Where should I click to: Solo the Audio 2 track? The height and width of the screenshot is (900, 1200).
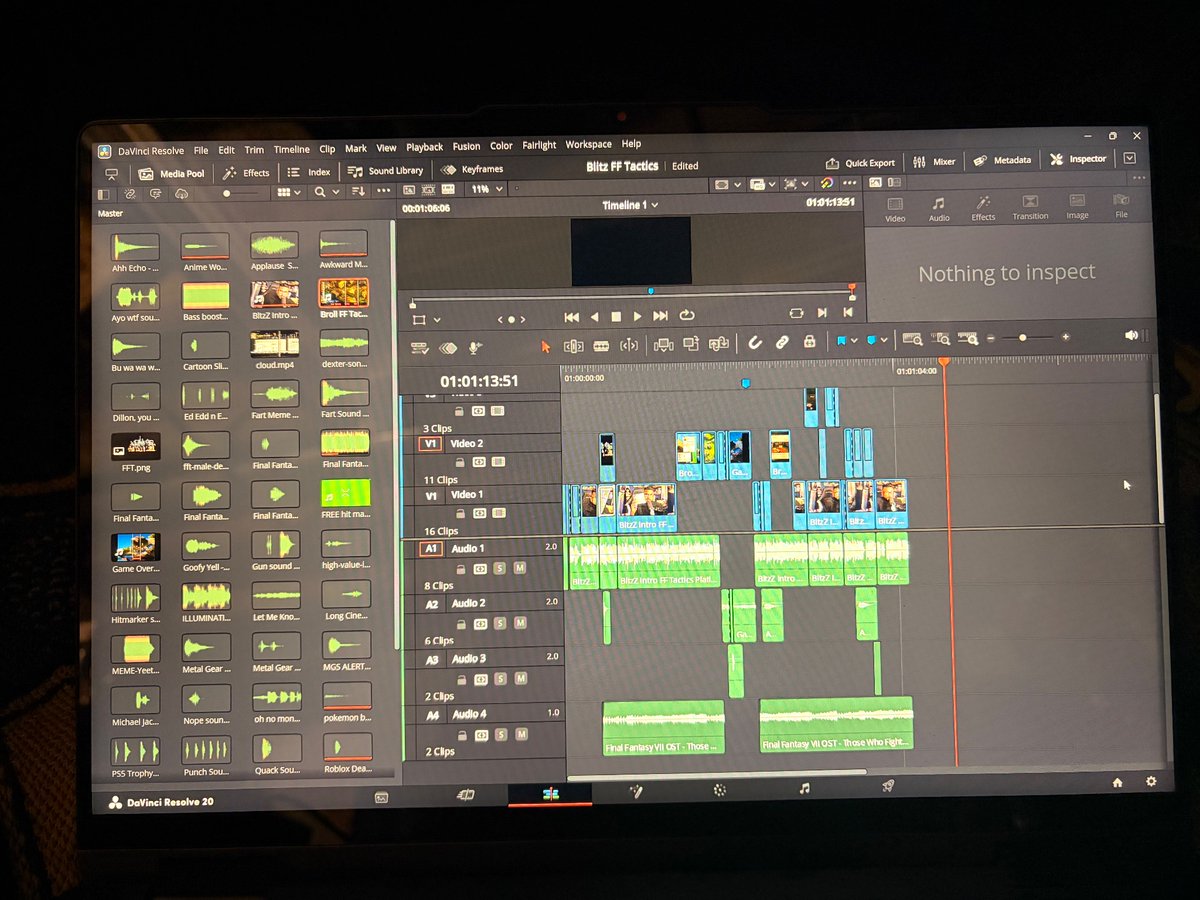pos(499,623)
